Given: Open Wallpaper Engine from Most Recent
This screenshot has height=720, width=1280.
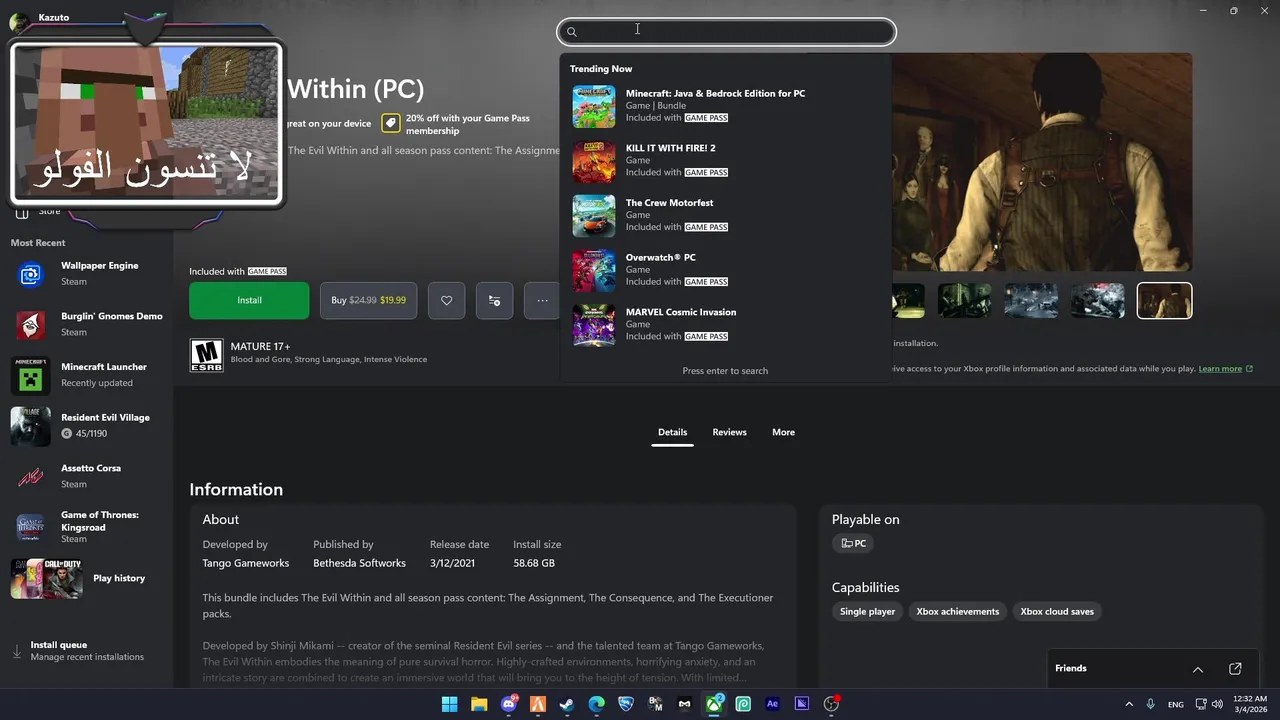Looking at the screenshot, I should point(87,274).
